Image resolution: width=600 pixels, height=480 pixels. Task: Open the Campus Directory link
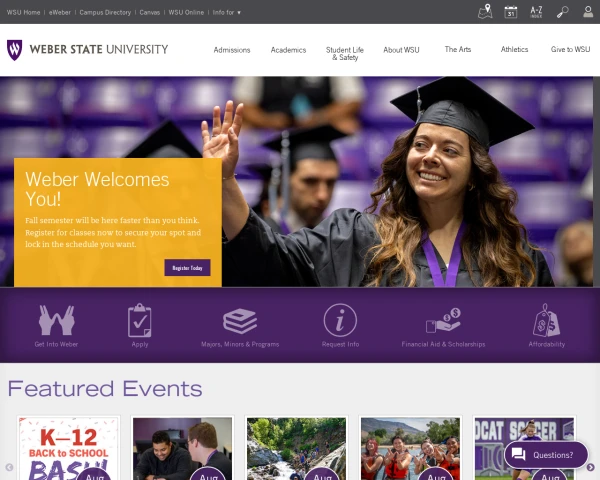pos(105,12)
